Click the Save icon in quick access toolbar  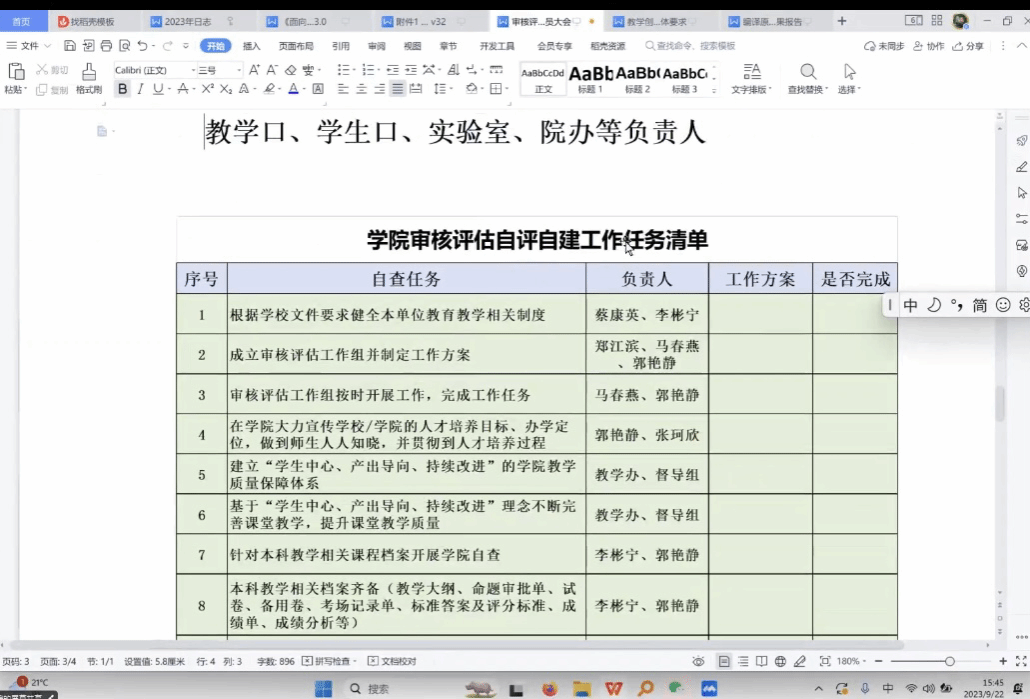click(70, 46)
